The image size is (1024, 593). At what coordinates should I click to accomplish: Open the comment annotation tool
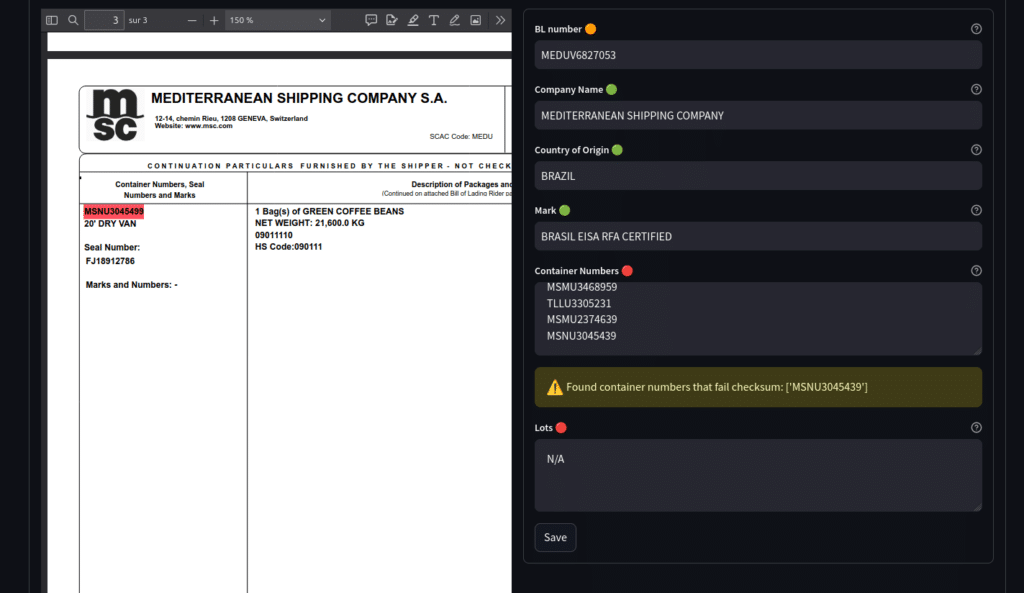[372, 19]
